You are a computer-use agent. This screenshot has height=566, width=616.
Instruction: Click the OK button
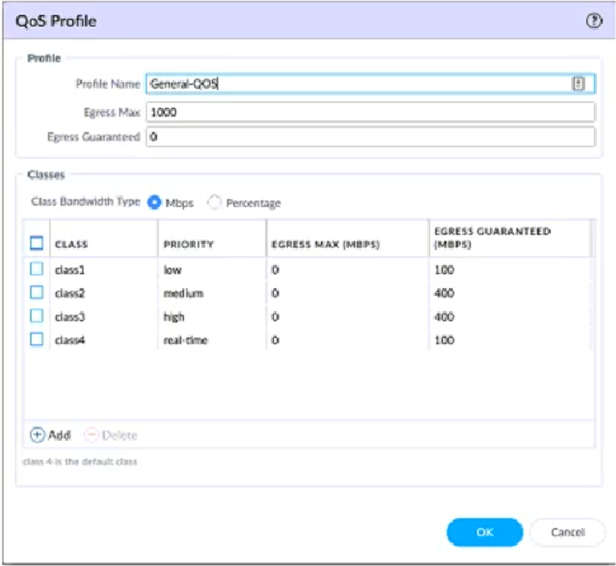484,531
